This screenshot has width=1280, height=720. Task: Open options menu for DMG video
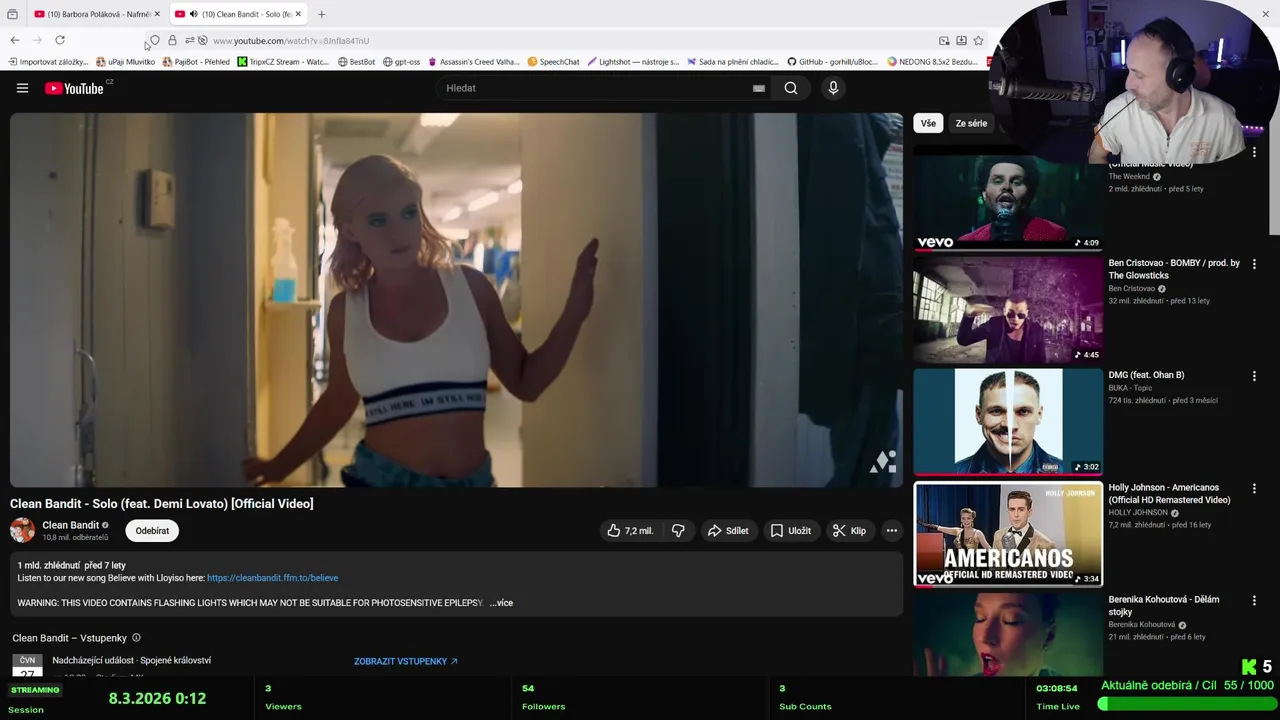pyautogui.click(x=1254, y=376)
